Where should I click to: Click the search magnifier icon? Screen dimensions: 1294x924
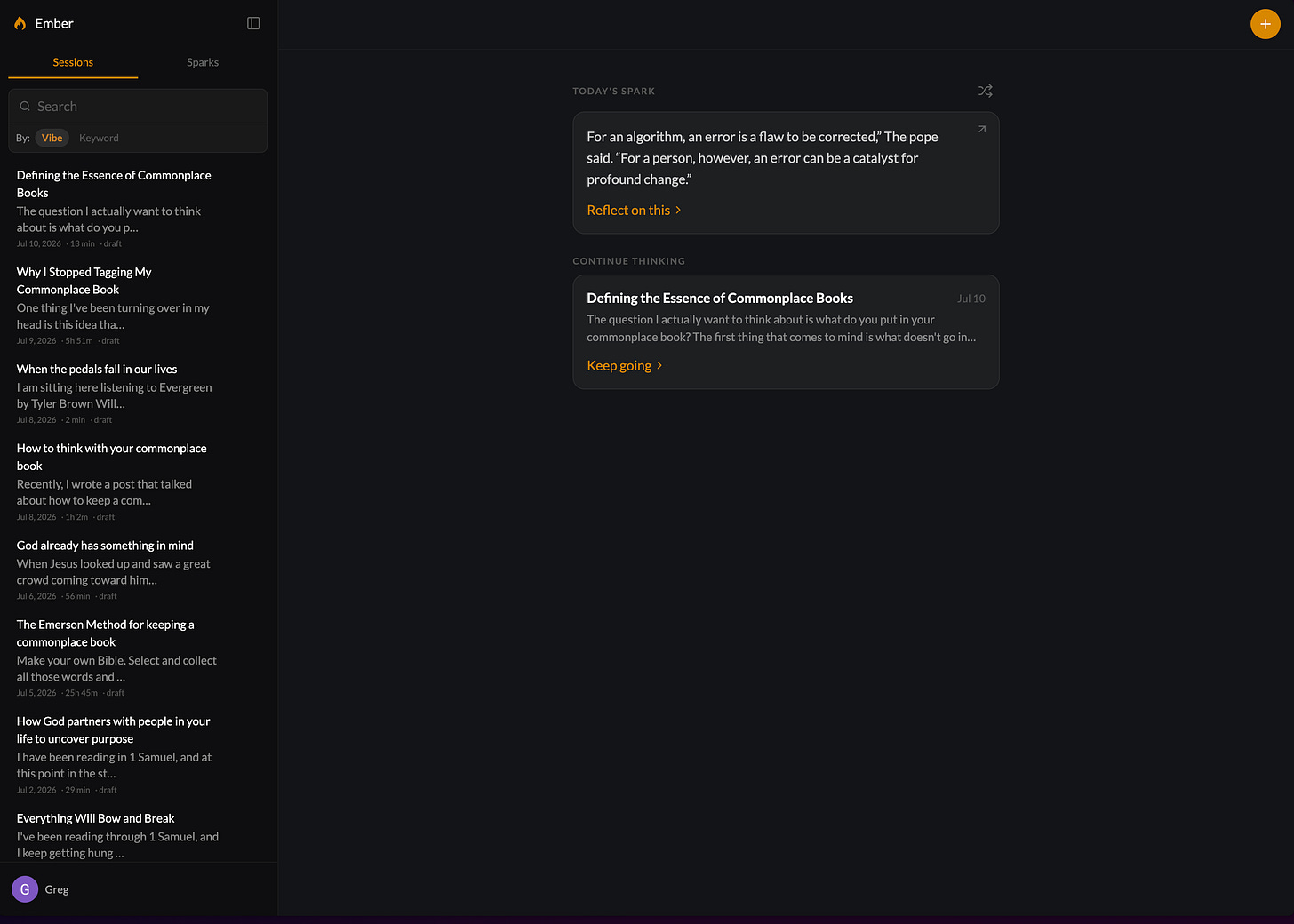(x=25, y=107)
